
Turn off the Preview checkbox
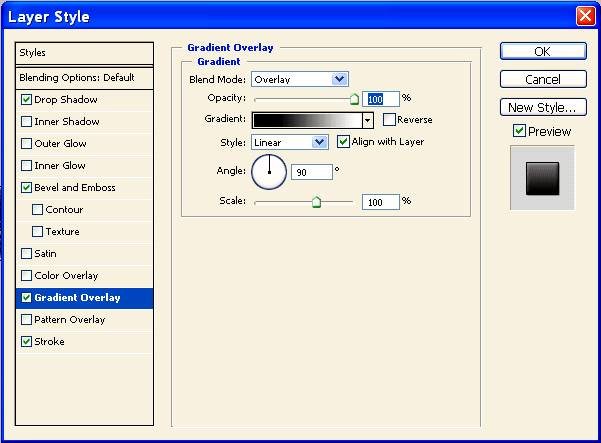(519, 131)
